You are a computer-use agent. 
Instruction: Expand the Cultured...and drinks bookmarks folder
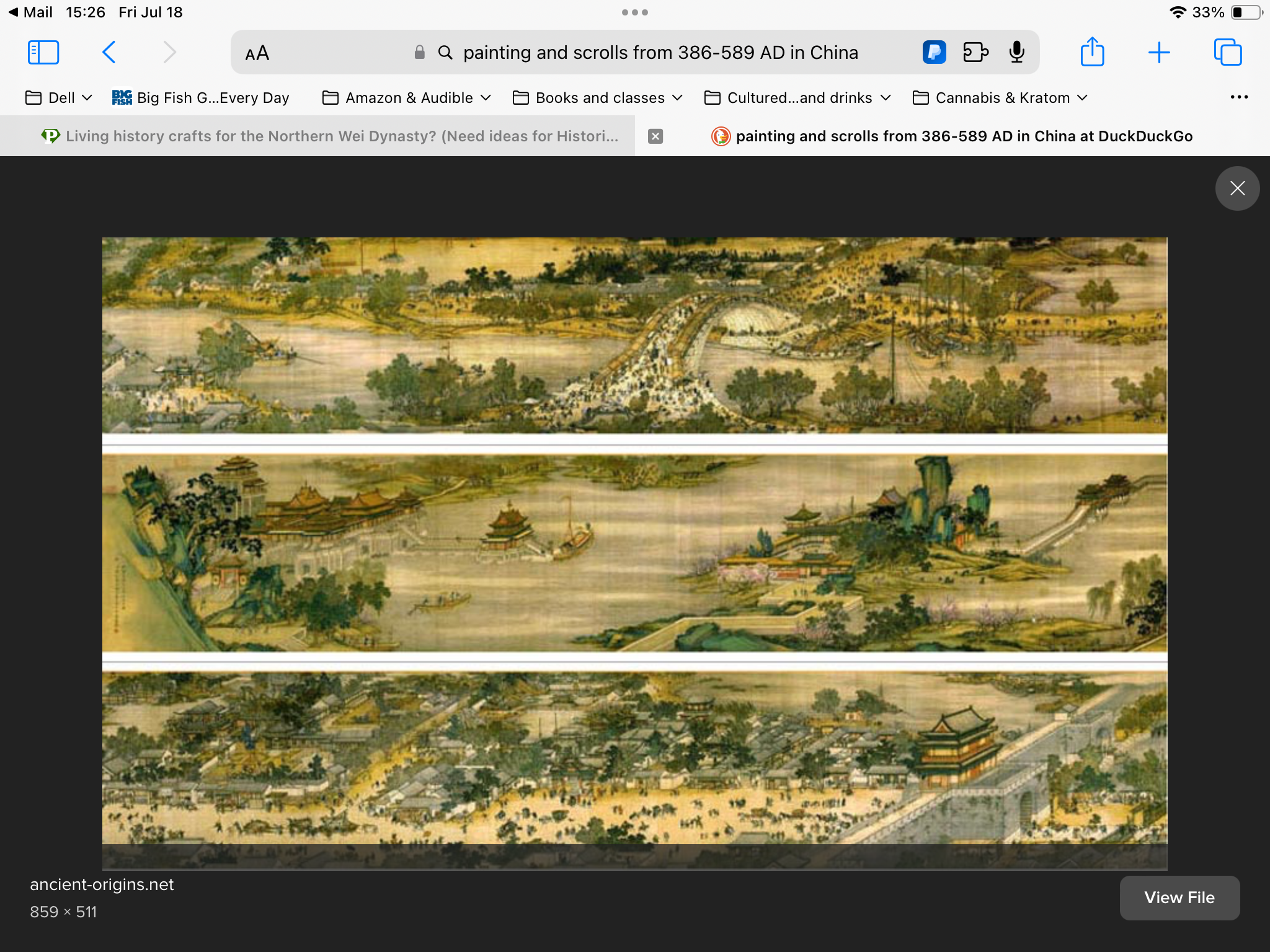[798, 98]
